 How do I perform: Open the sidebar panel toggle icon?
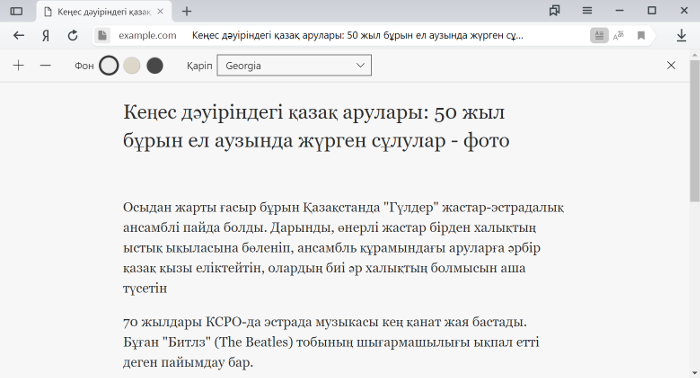click(17, 11)
